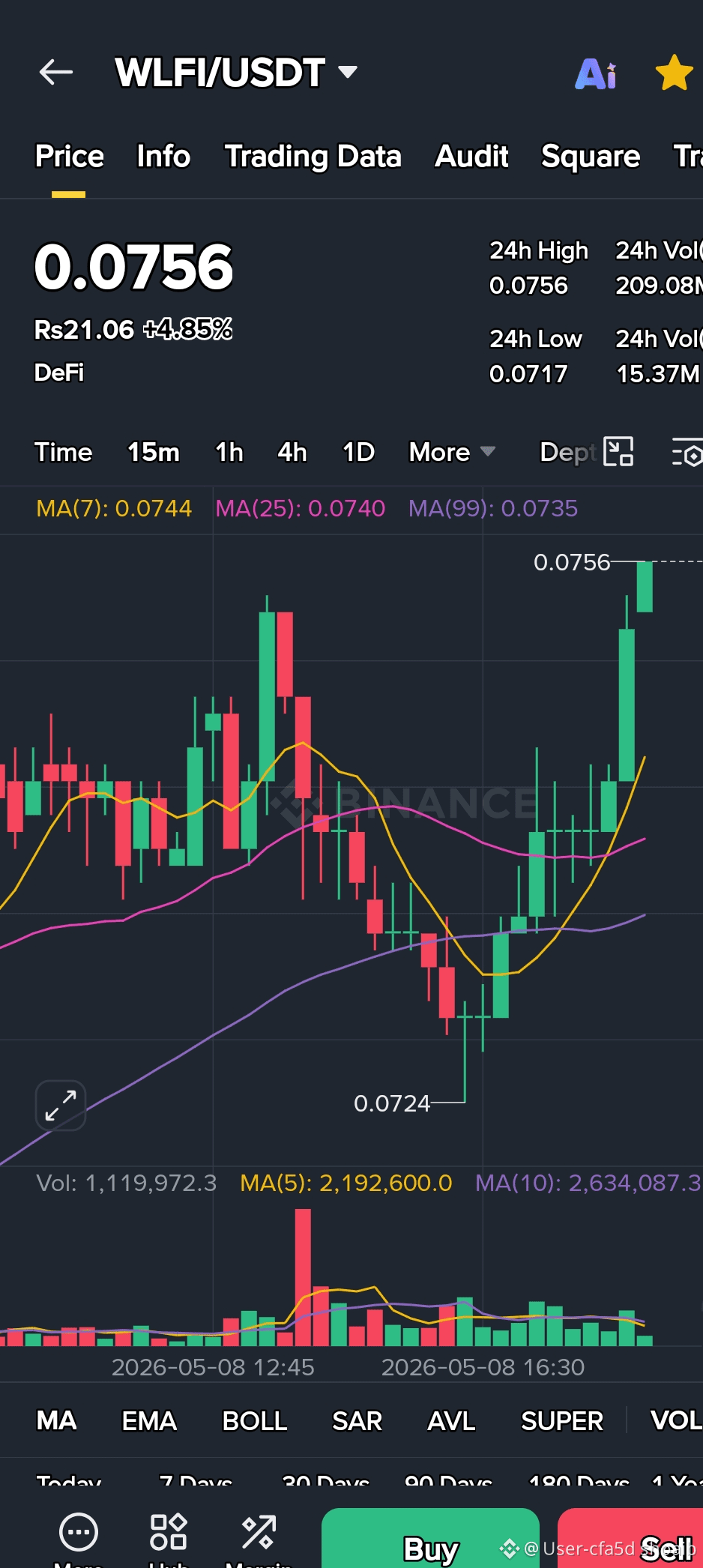
Task: Click the 24h Low value 0.0717
Action: [528, 374]
